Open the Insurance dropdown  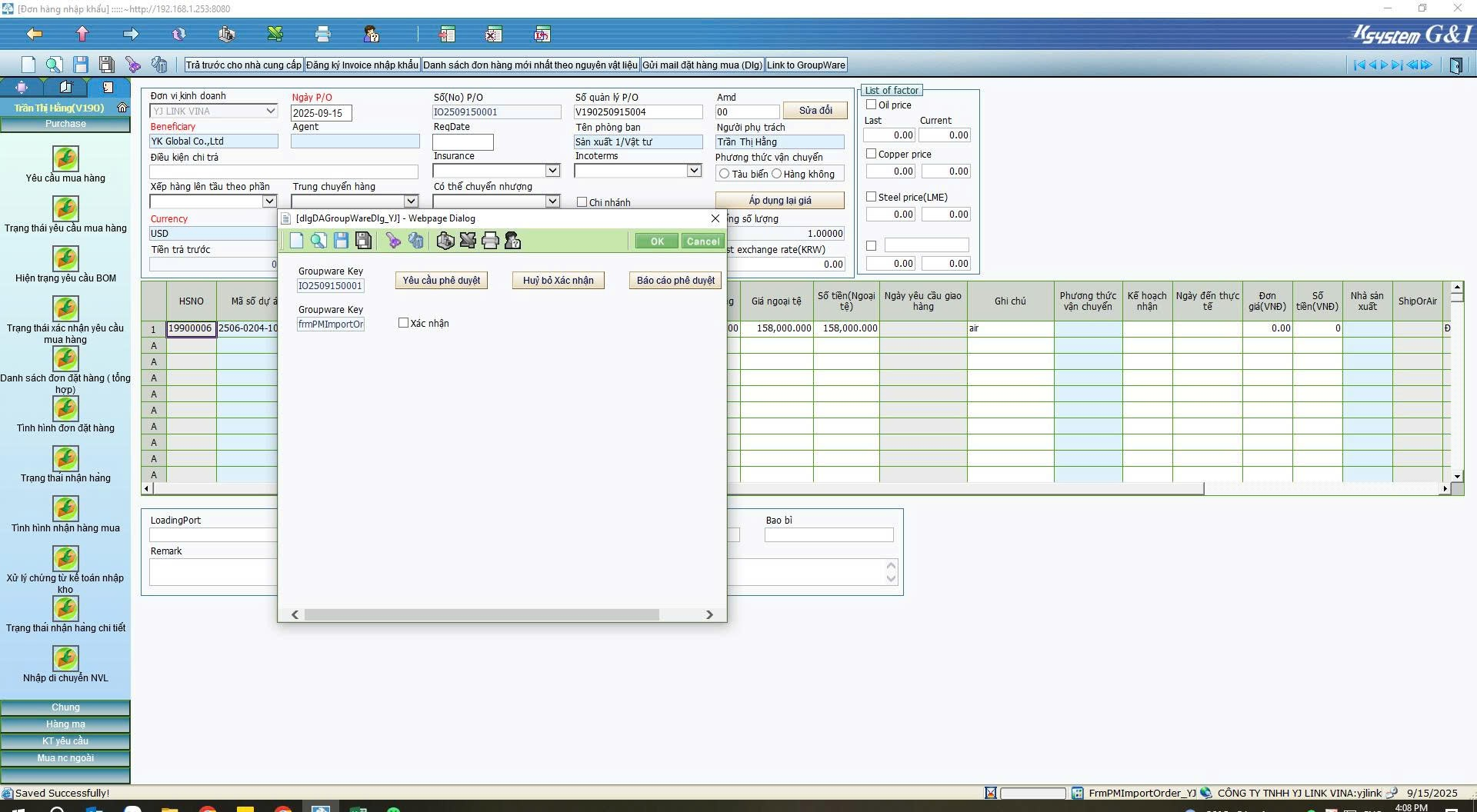tap(552, 171)
